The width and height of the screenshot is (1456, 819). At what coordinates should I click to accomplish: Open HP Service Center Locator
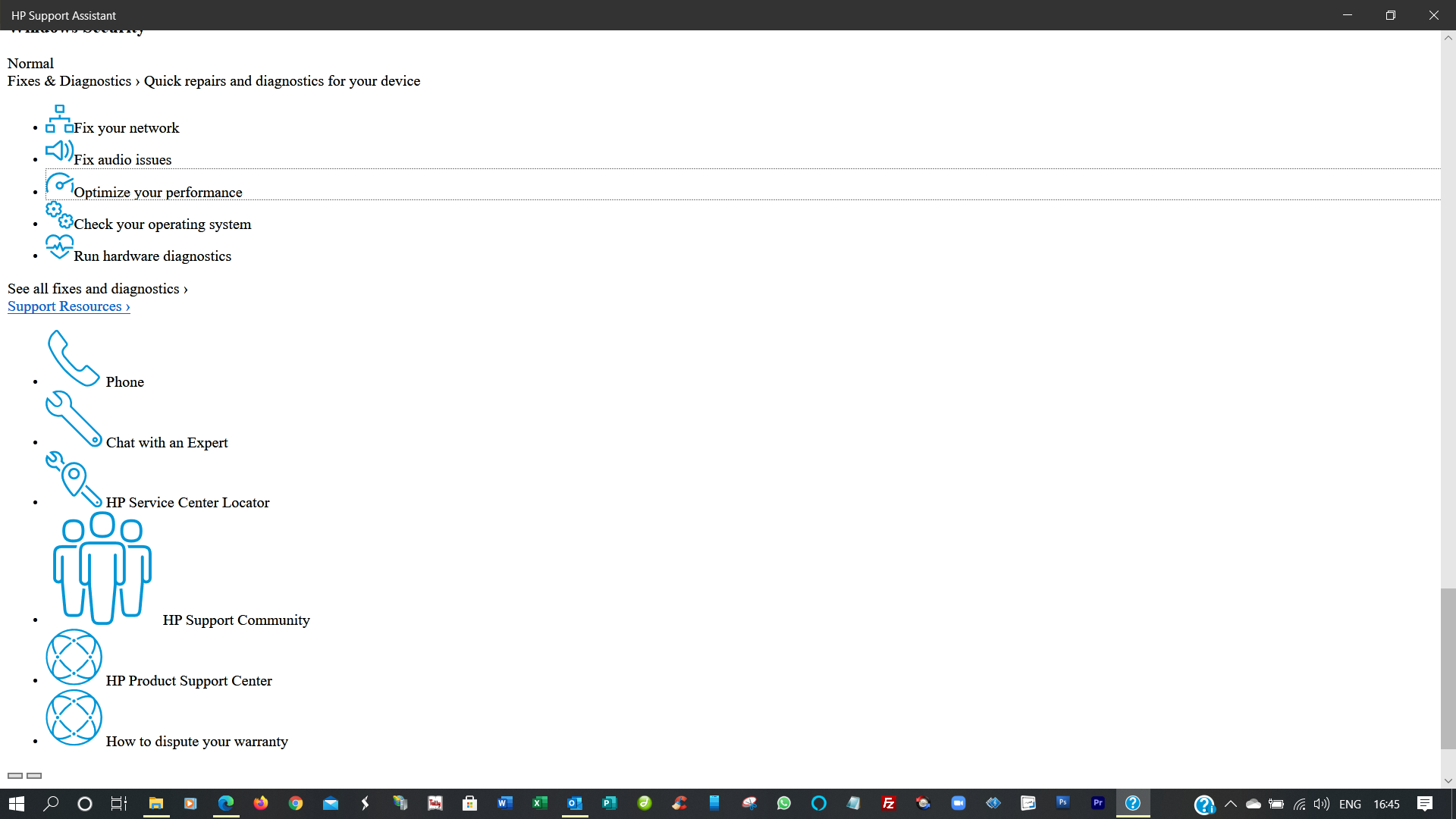(x=188, y=503)
